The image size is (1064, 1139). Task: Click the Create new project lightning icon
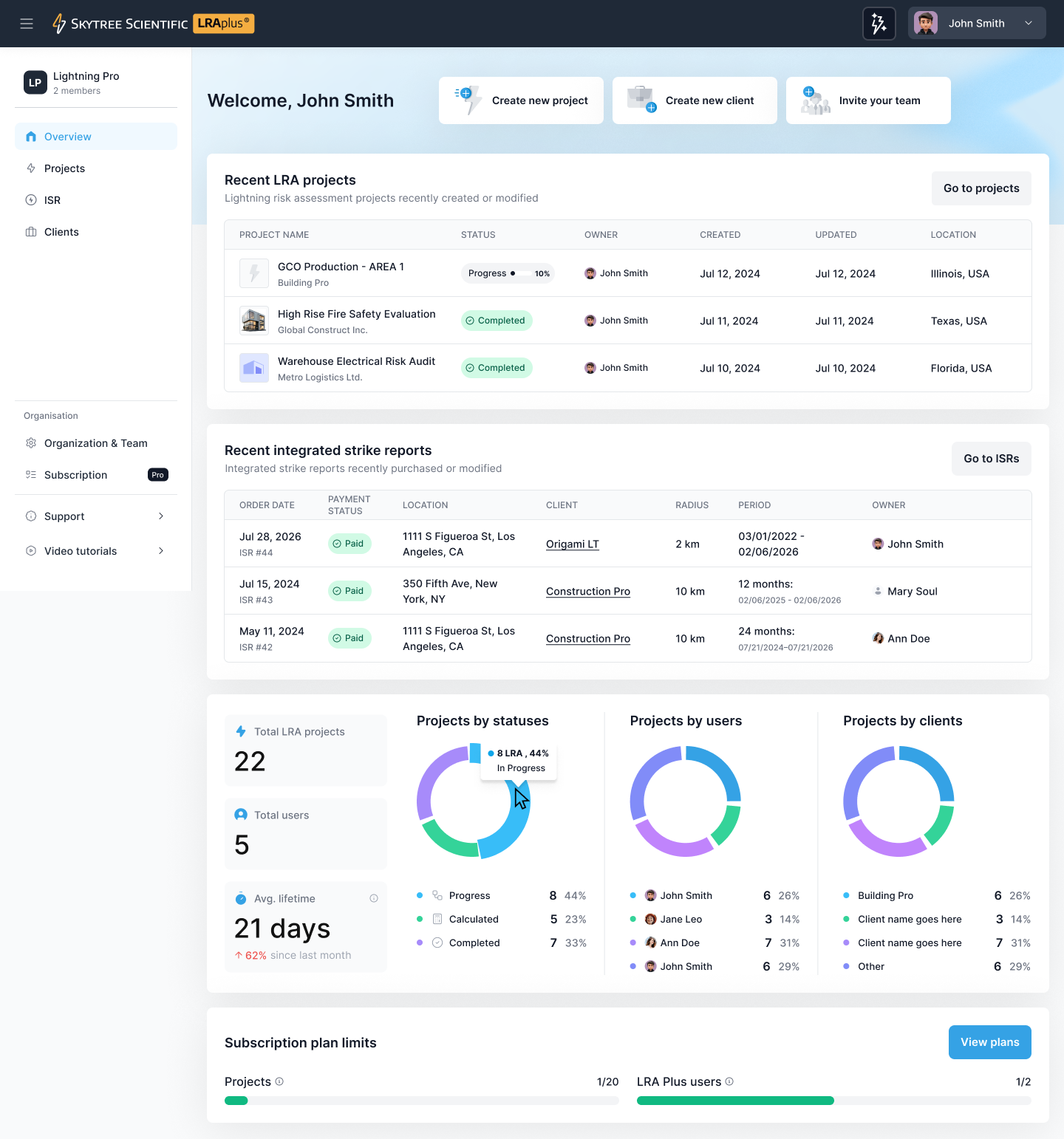click(x=468, y=100)
